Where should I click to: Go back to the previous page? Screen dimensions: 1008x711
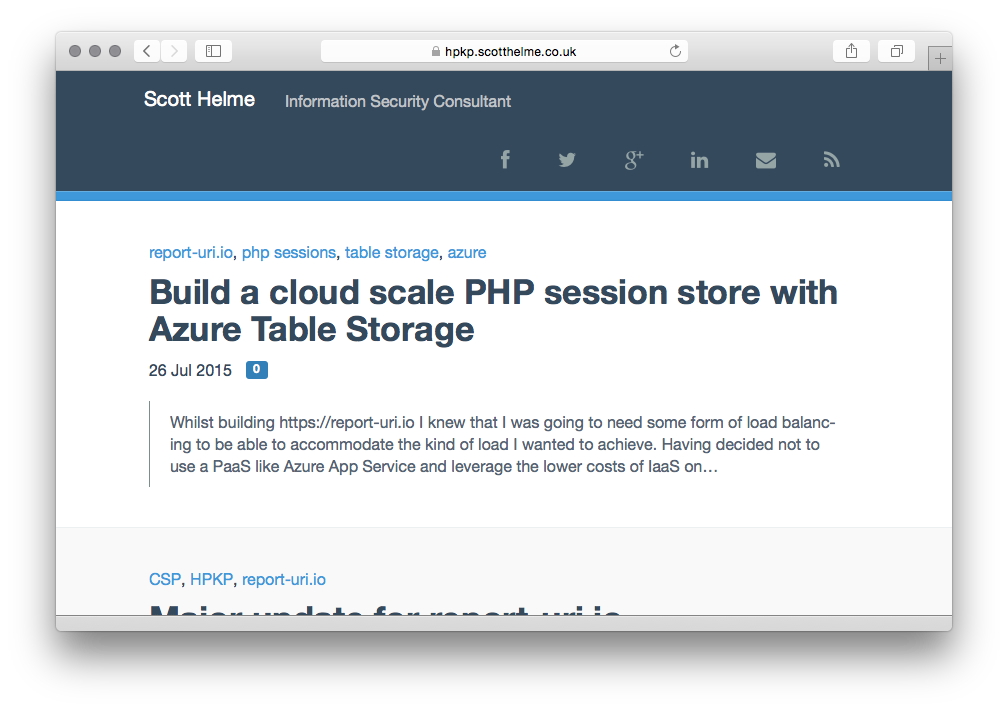click(x=147, y=51)
